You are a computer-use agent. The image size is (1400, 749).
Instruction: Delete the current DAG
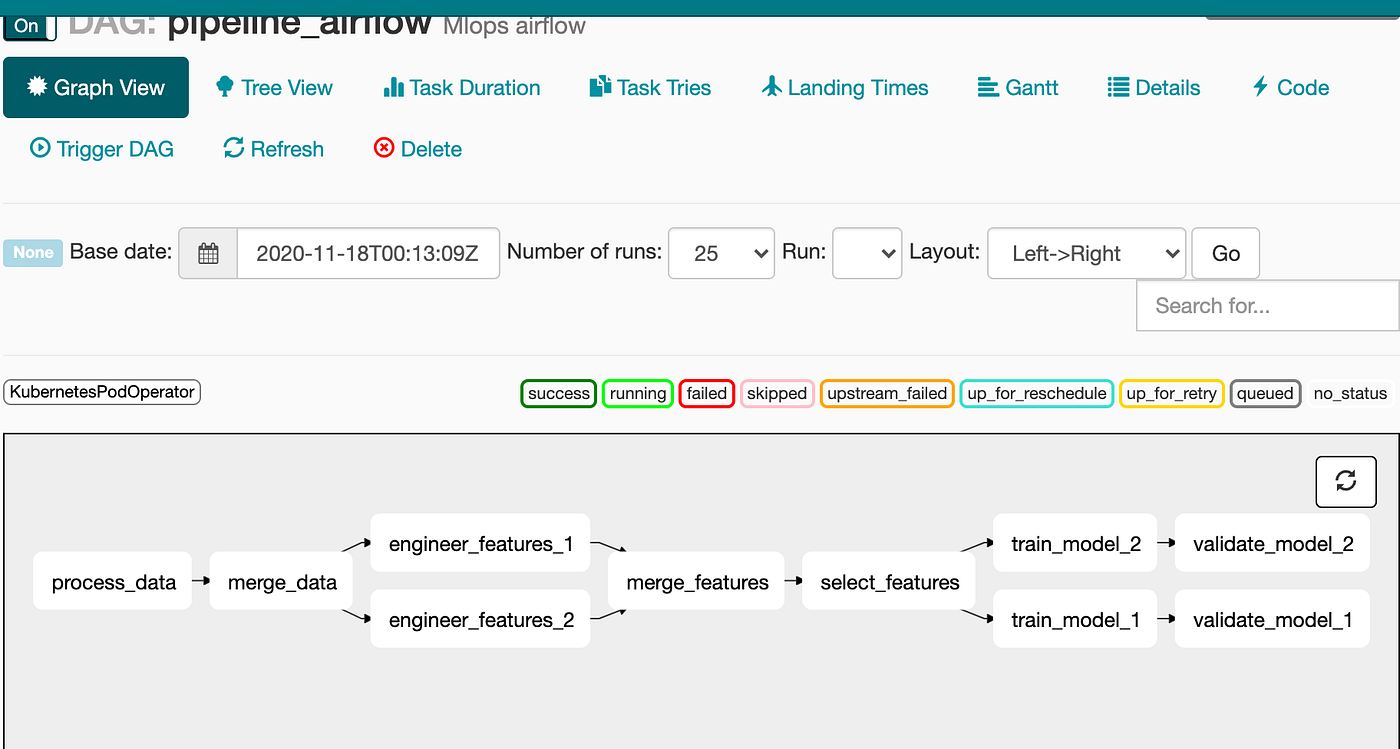(x=417, y=148)
